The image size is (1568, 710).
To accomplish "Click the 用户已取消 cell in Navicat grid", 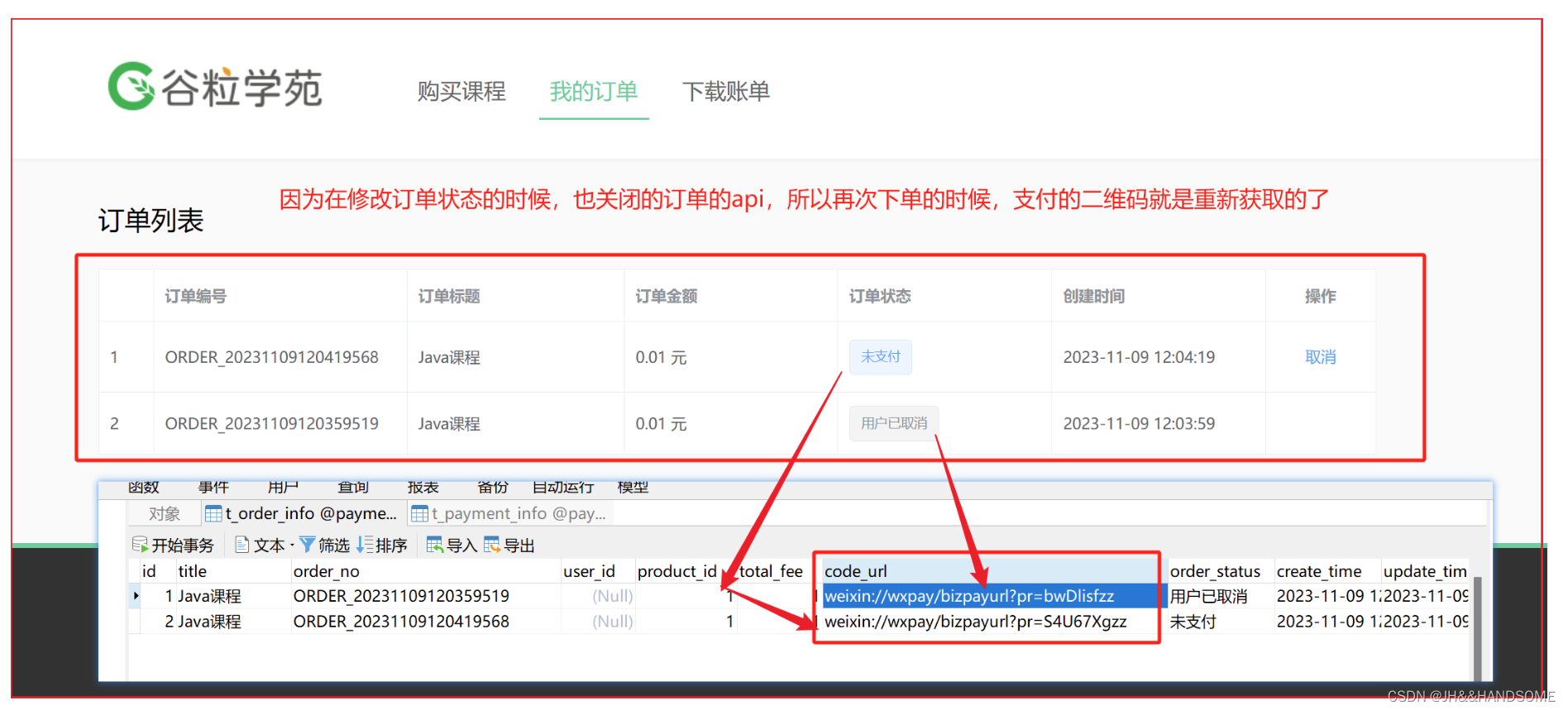I will tap(1208, 596).
